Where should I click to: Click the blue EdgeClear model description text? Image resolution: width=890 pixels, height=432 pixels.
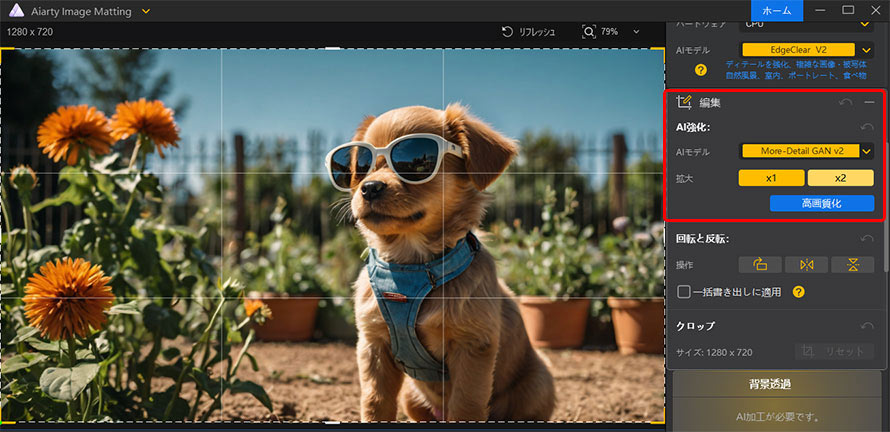pyautogui.click(x=796, y=70)
